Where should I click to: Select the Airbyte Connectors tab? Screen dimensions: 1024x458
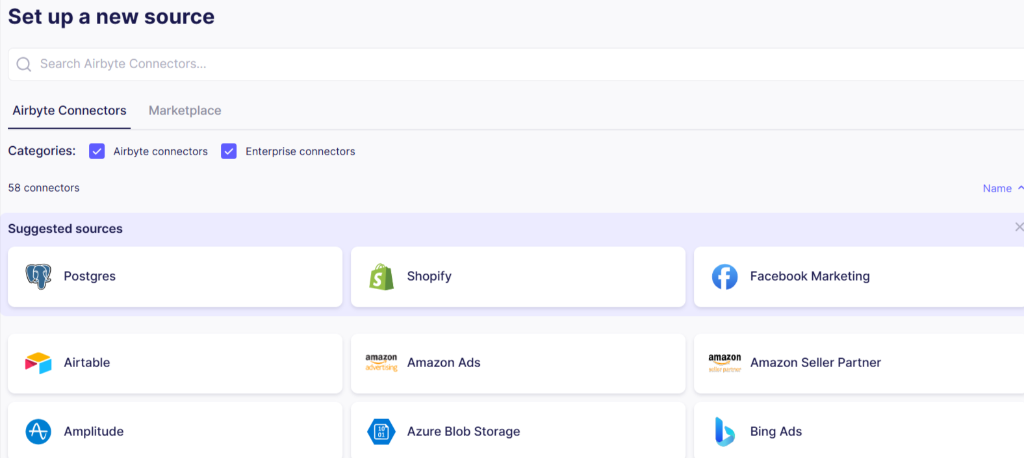(x=69, y=110)
